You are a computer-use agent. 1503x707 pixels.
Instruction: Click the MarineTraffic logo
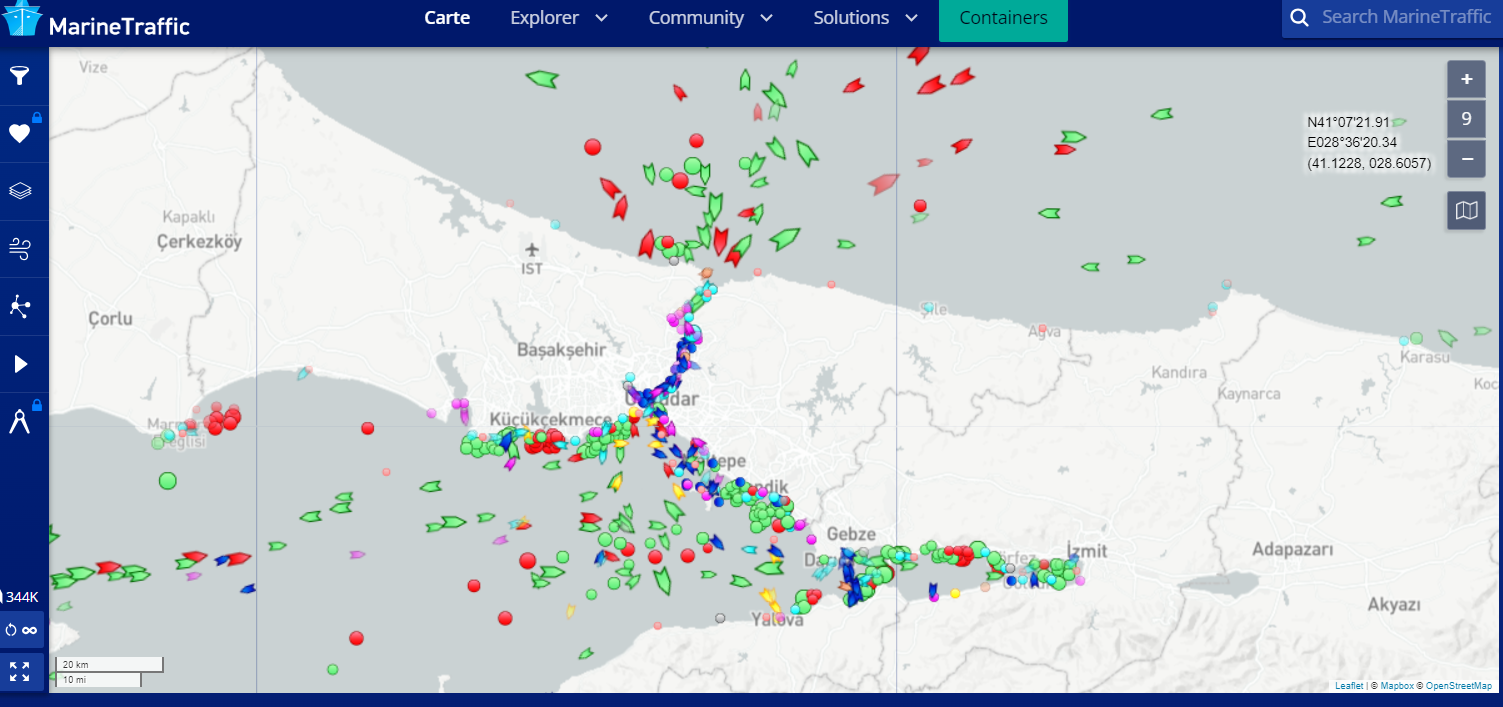tap(96, 20)
